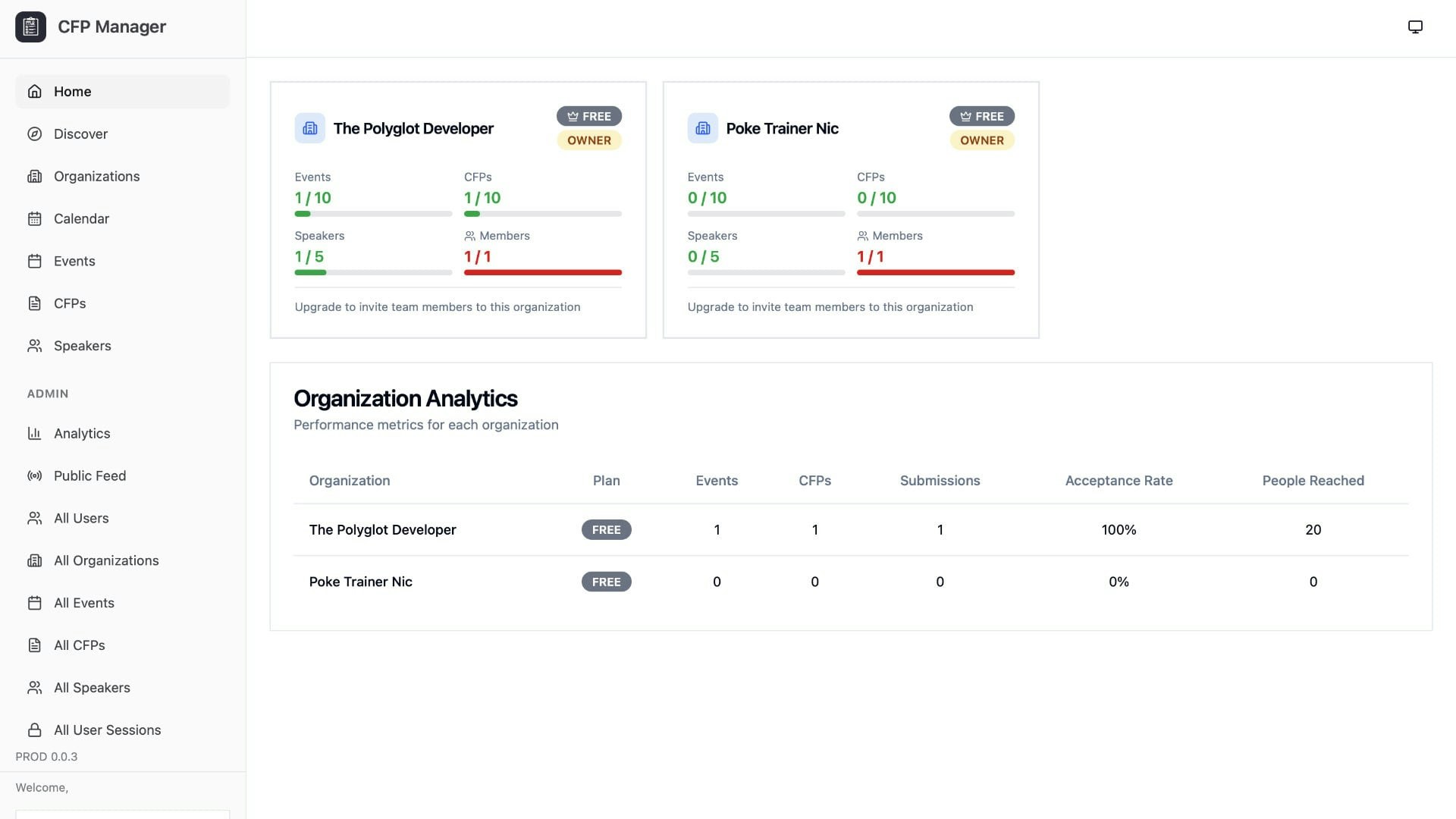The image size is (1456, 819).
Task: Click the Members icon on the Poke Trainer Nic card
Action: 861,235
